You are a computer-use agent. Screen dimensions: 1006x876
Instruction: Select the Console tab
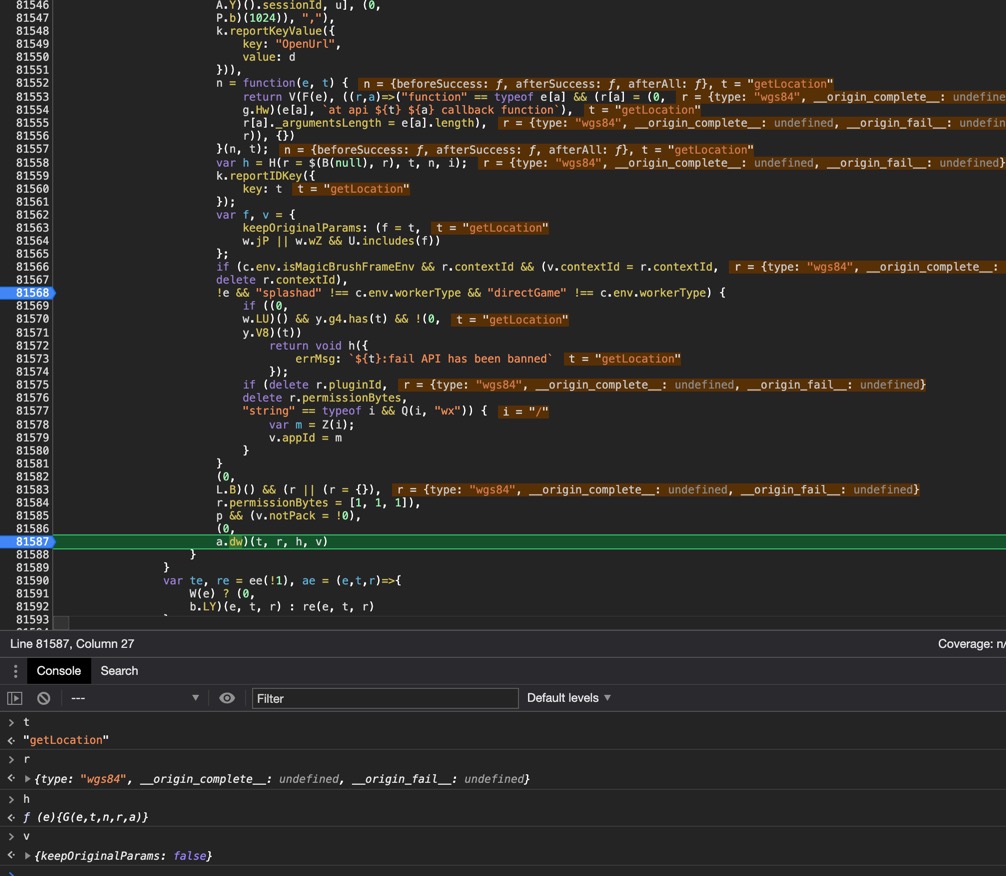click(x=58, y=671)
